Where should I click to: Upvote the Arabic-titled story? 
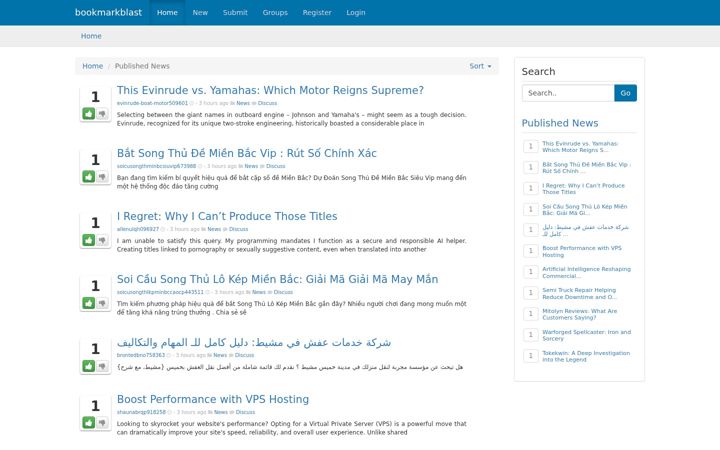tap(89, 366)
